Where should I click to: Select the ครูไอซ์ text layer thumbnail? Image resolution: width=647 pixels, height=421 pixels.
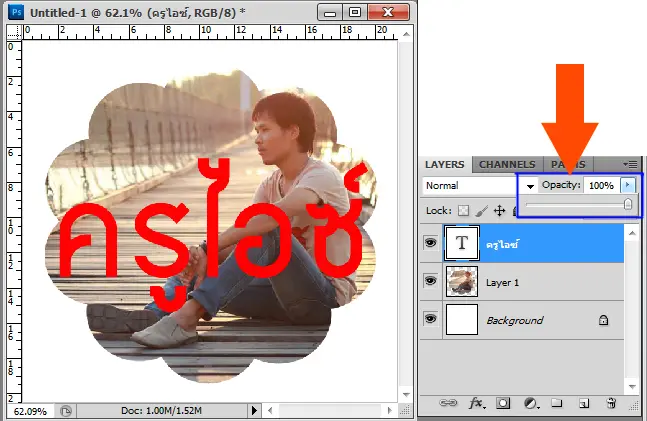462,243
